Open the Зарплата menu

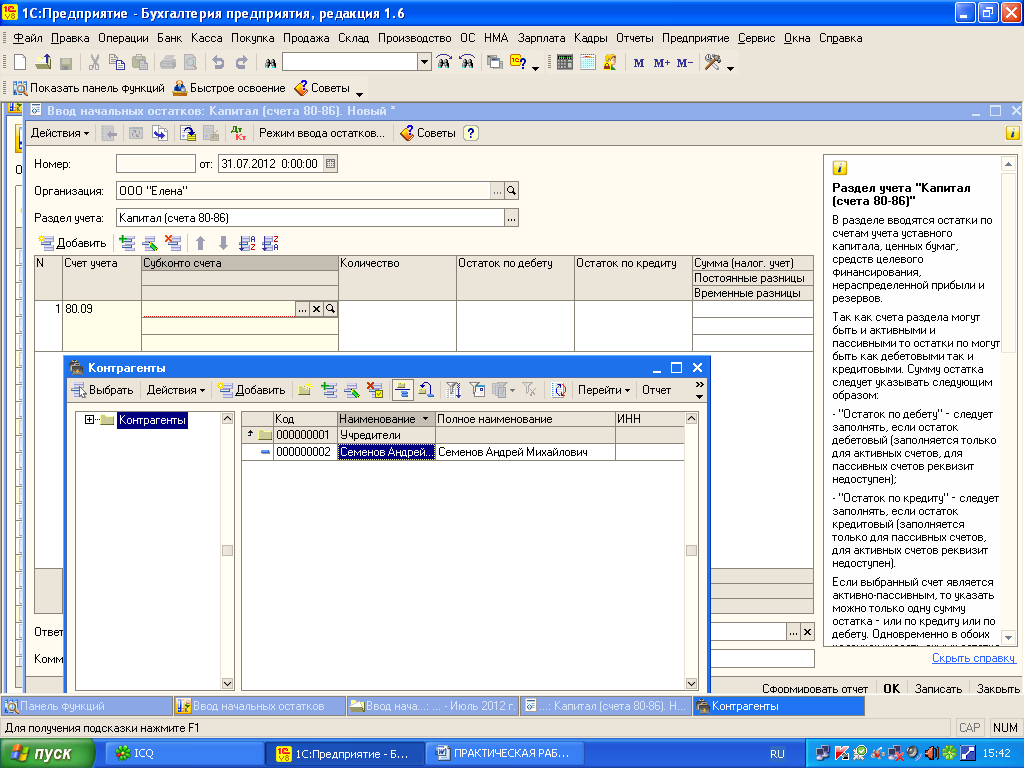[541, 38]
